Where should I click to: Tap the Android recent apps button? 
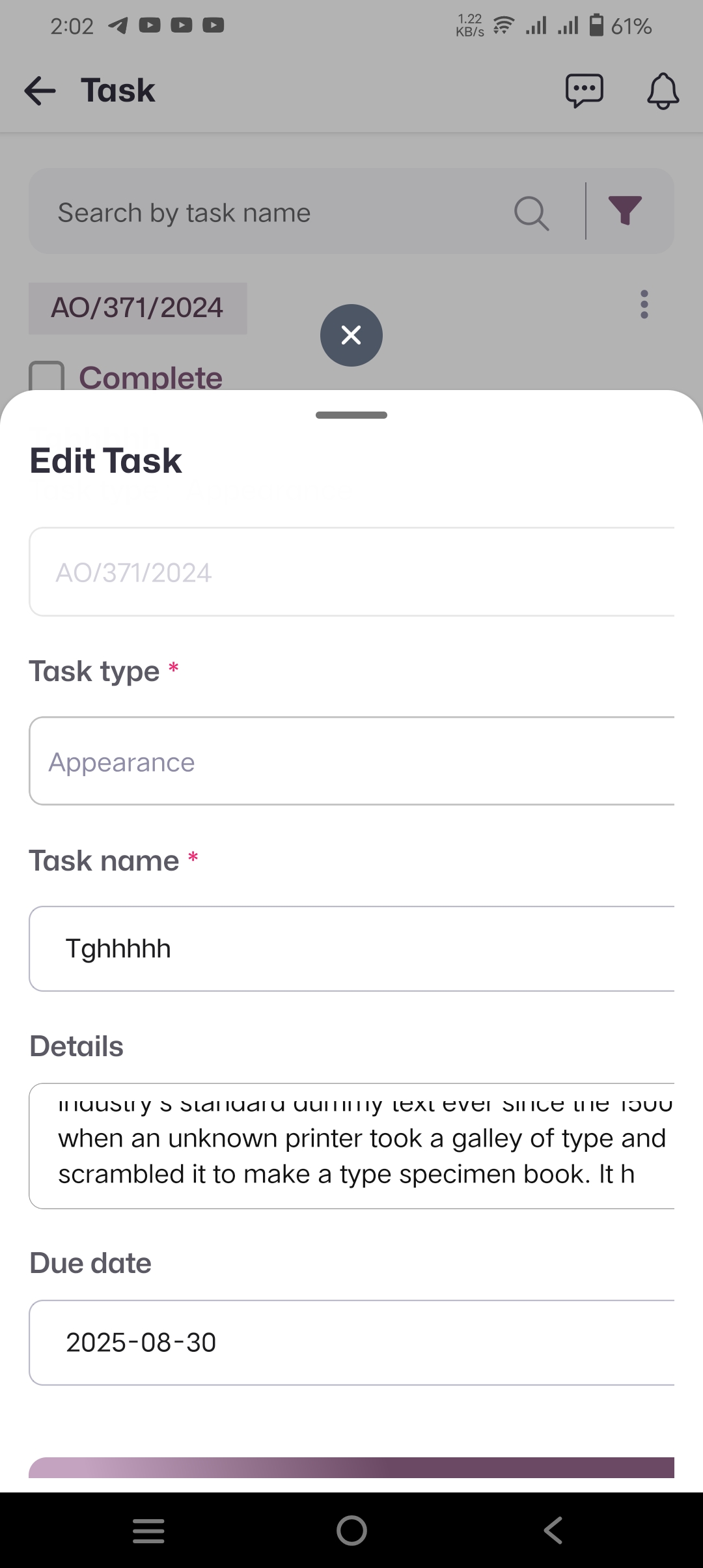tap(148, 1530)
